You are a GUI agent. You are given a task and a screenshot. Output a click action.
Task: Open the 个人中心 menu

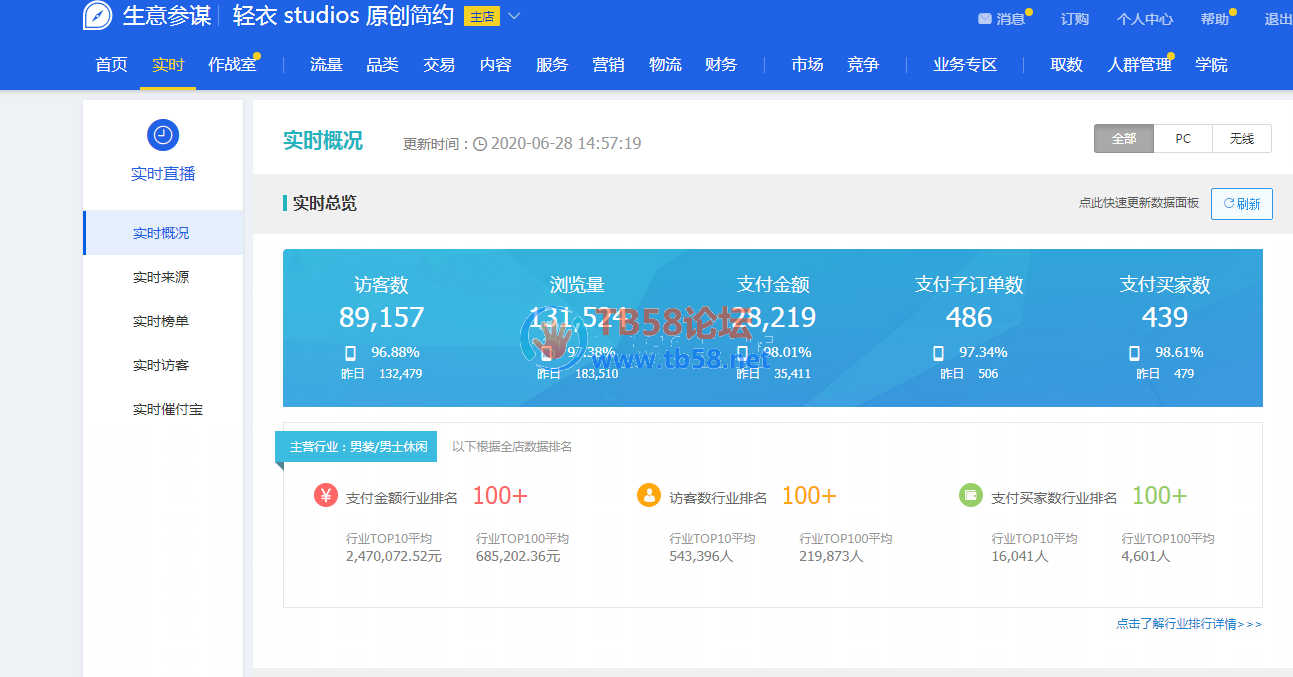pyautogui.click(x=1145, y=19)
